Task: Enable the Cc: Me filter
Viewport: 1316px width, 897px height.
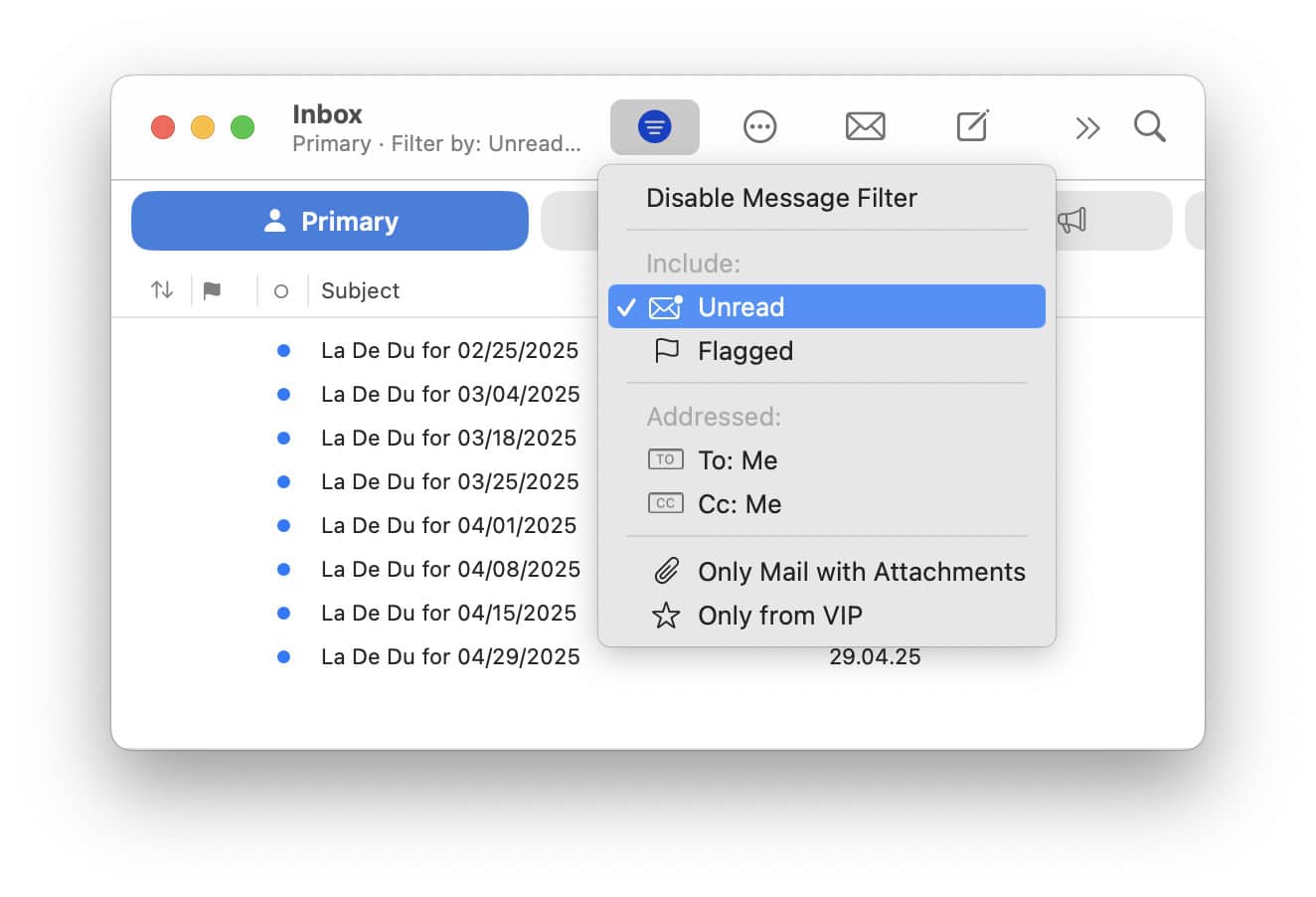Action: point(827,504)
